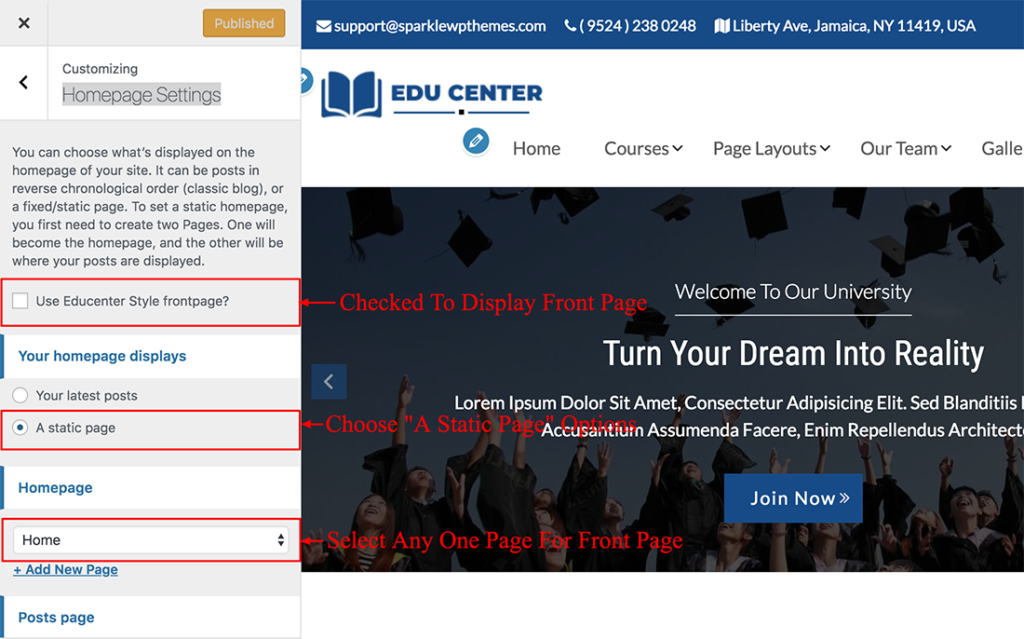Click the Add New Page link
This screenshot has width=1024, height=639.
click(x=65, y=570)
